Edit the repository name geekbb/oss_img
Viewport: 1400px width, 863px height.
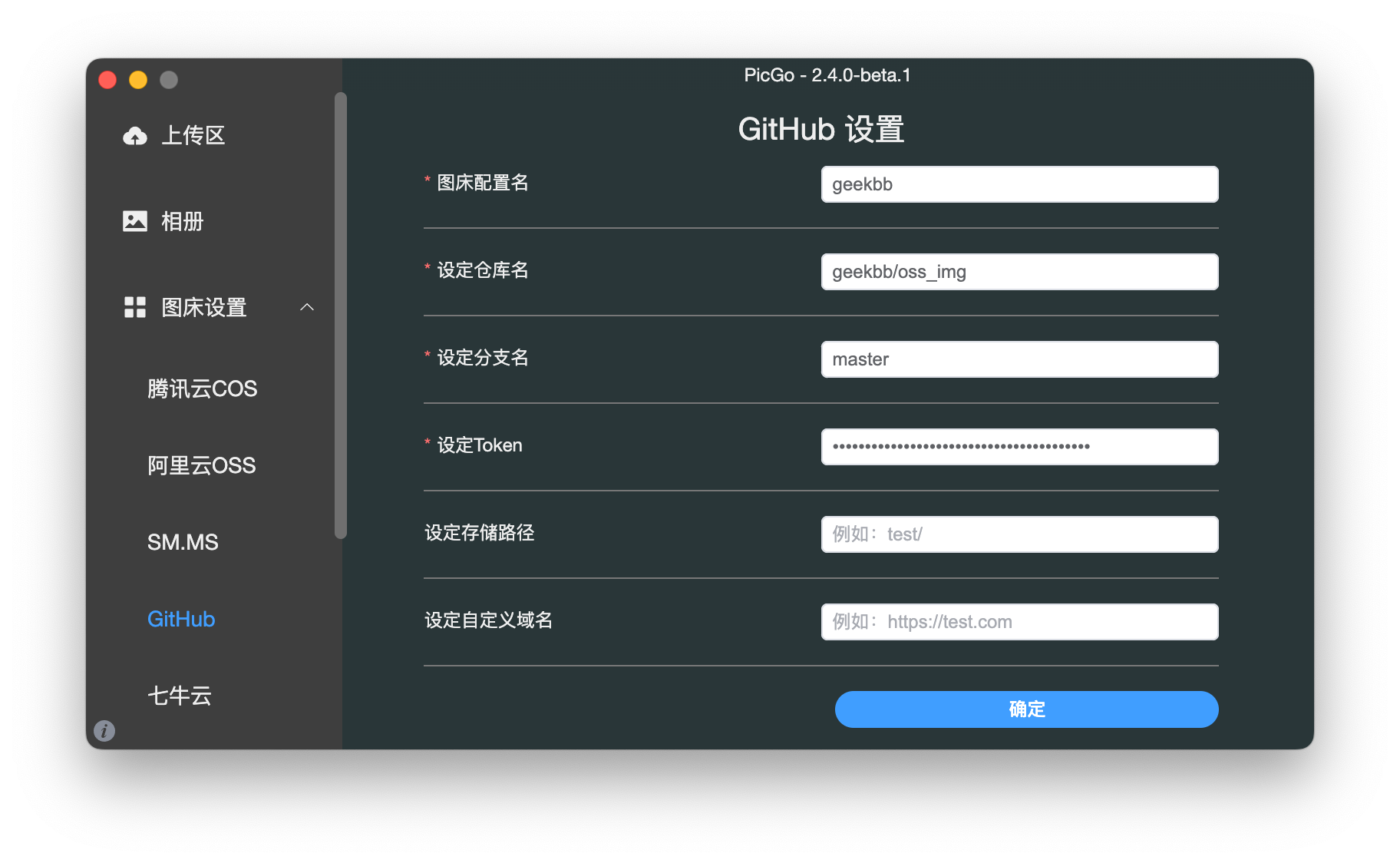point(1019,271)
